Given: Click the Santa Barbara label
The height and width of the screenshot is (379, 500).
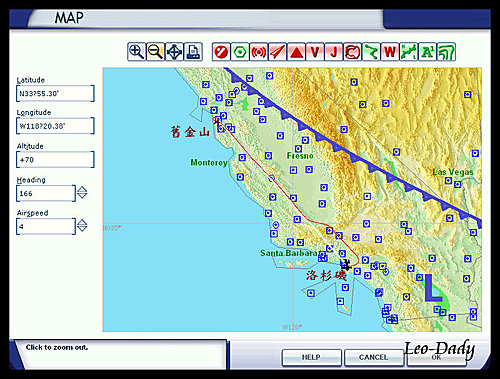Looking at the screenshot, I should (x=289, y=253).
